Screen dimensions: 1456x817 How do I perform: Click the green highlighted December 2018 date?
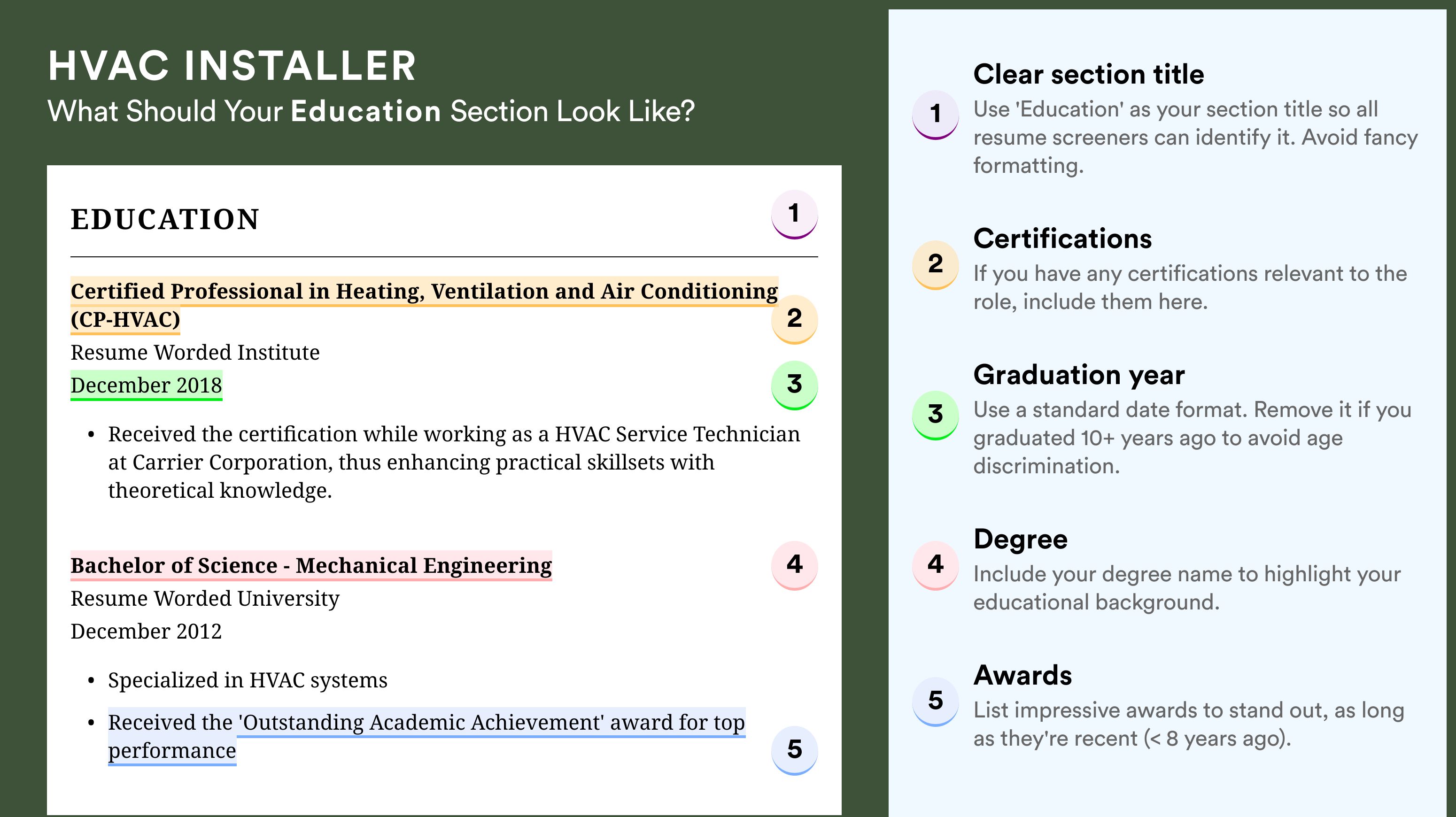tap(147, 386)
